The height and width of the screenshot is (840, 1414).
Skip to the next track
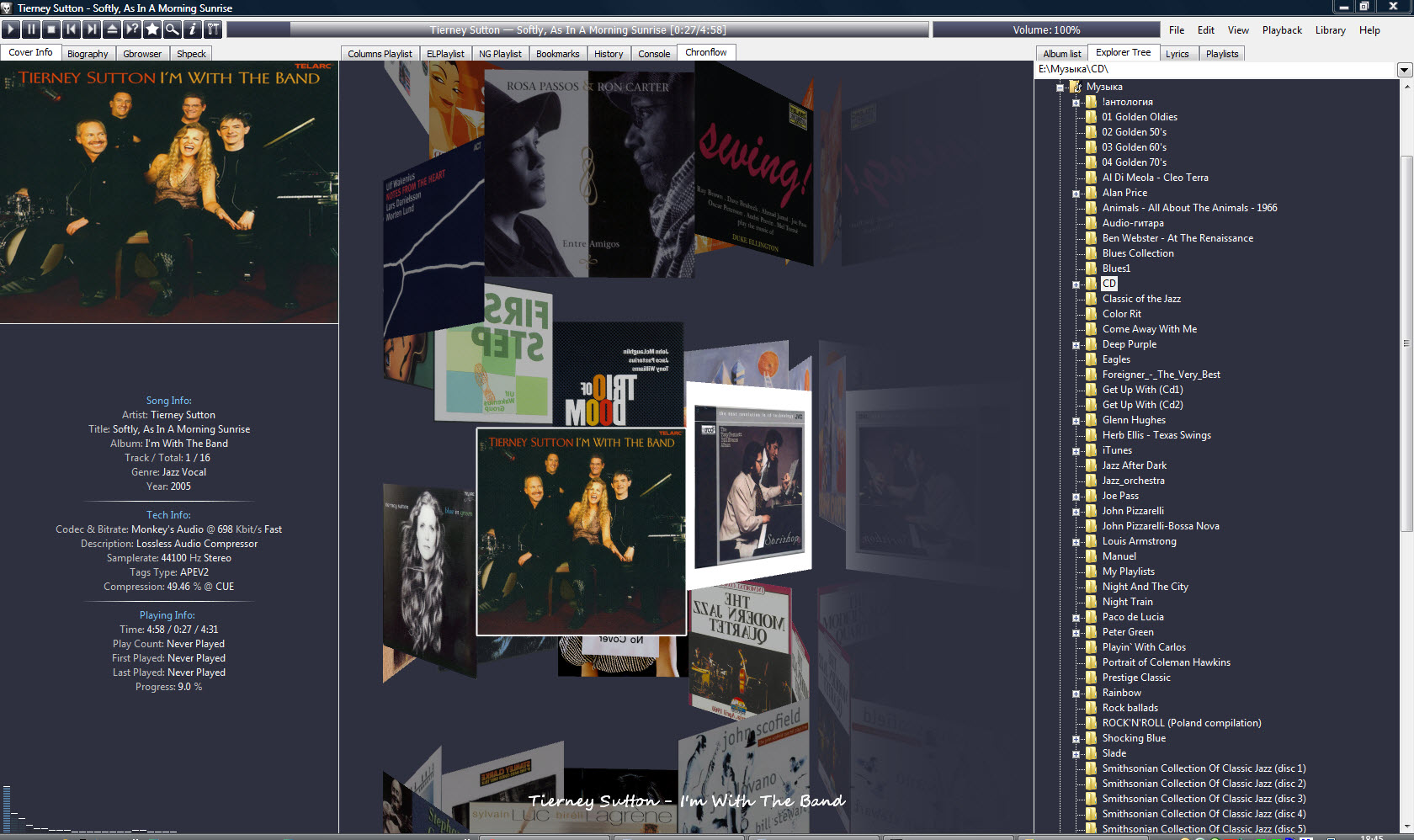click(92, 29)
